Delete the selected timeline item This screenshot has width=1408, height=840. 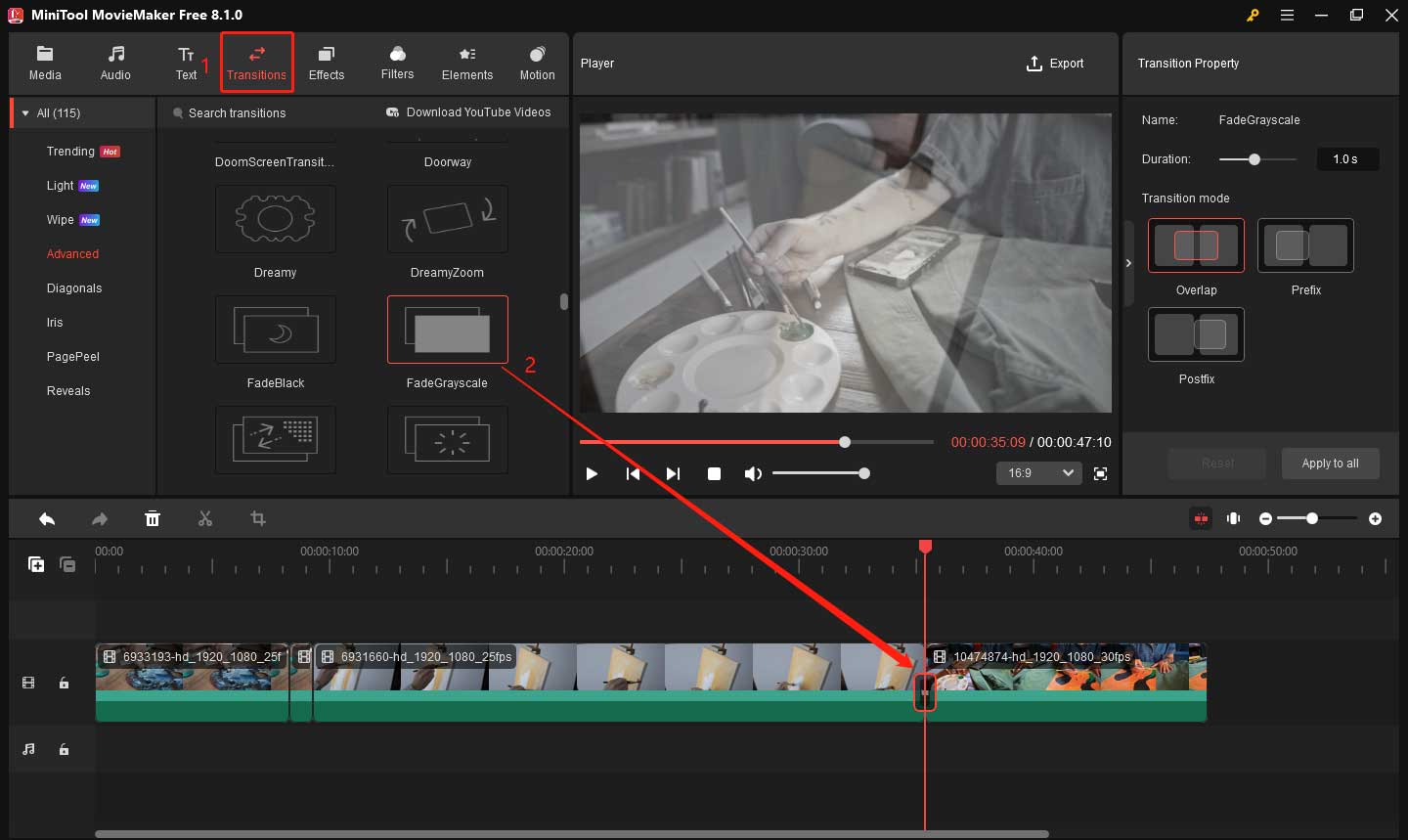coord(153,519)
